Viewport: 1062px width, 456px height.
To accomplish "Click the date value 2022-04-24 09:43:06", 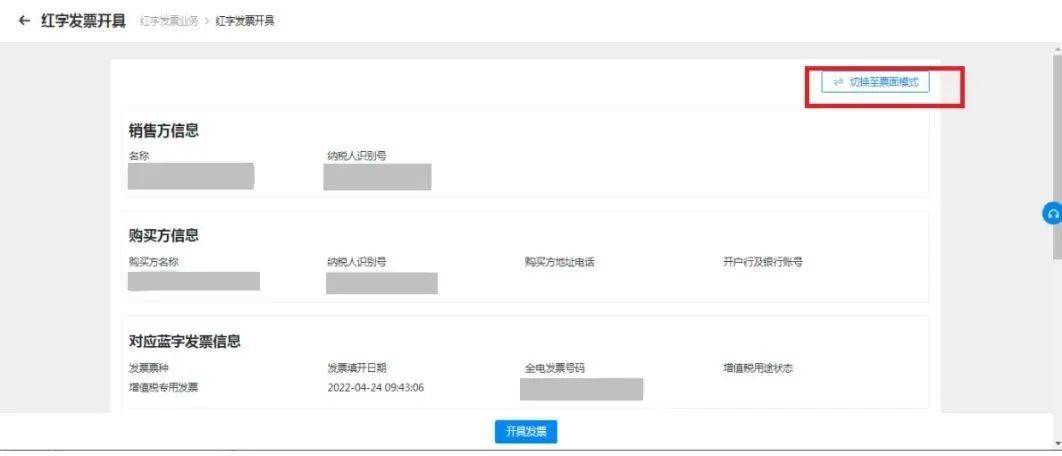I will click(x=376, y=388).
